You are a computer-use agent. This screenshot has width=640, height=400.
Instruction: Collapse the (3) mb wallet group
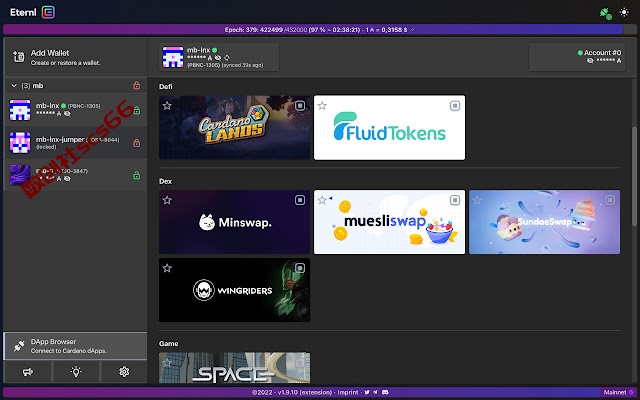tap(14, 86)
